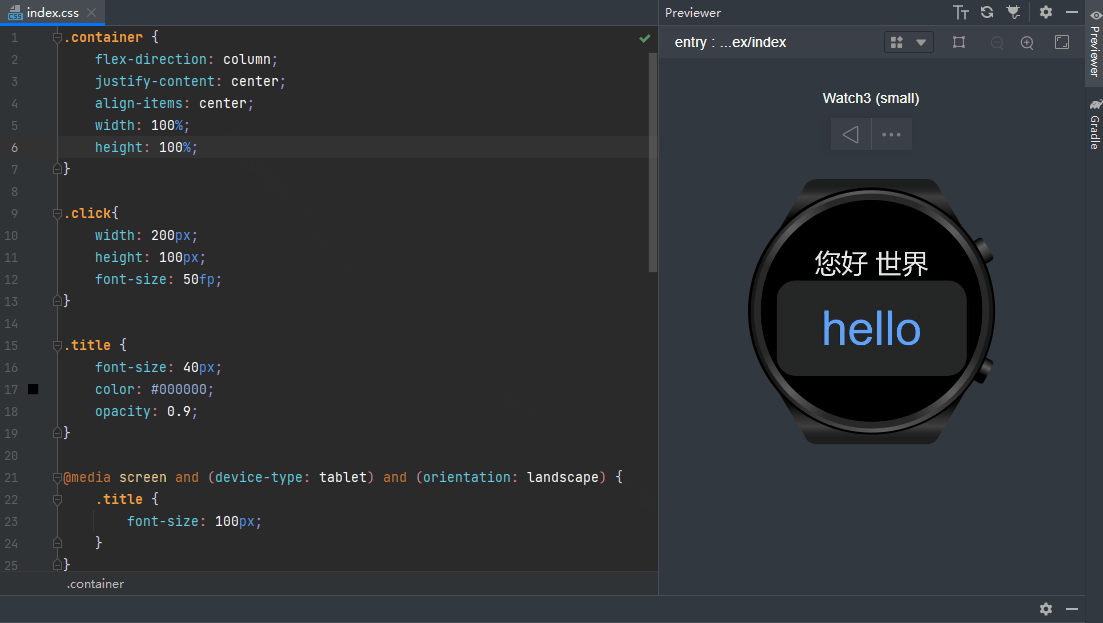The image size is (1103, 623).
Task: Click 'align-items: center;' line
Action: point(174,103)
